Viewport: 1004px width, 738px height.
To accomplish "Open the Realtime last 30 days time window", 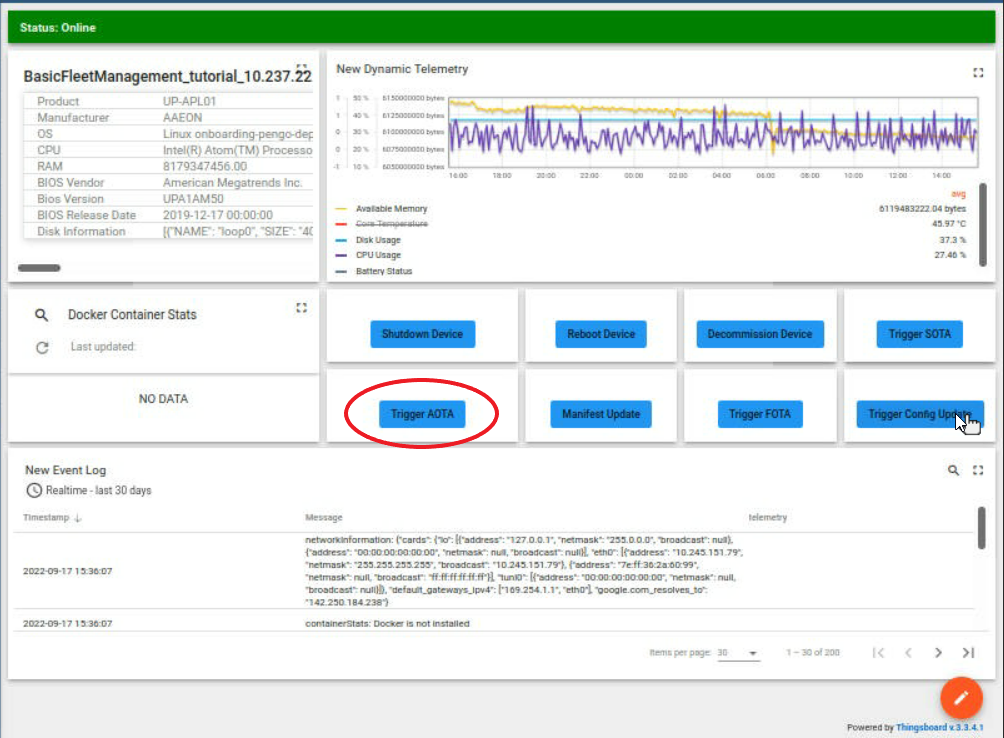I will coord(88,491).
